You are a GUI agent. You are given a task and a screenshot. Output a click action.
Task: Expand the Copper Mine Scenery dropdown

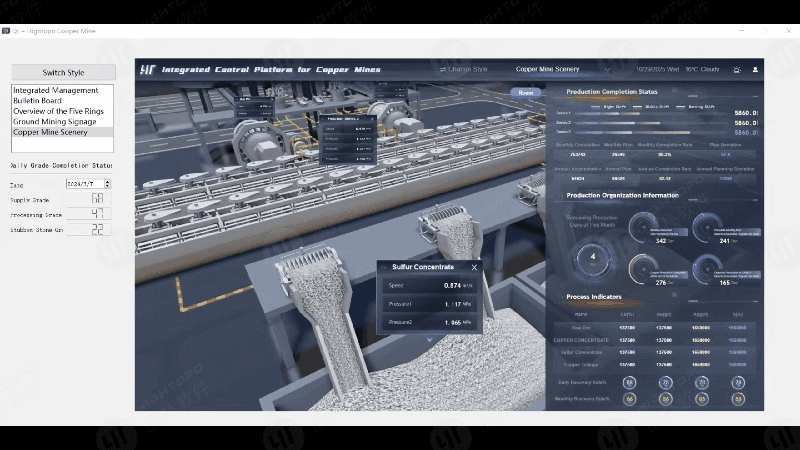606,69
